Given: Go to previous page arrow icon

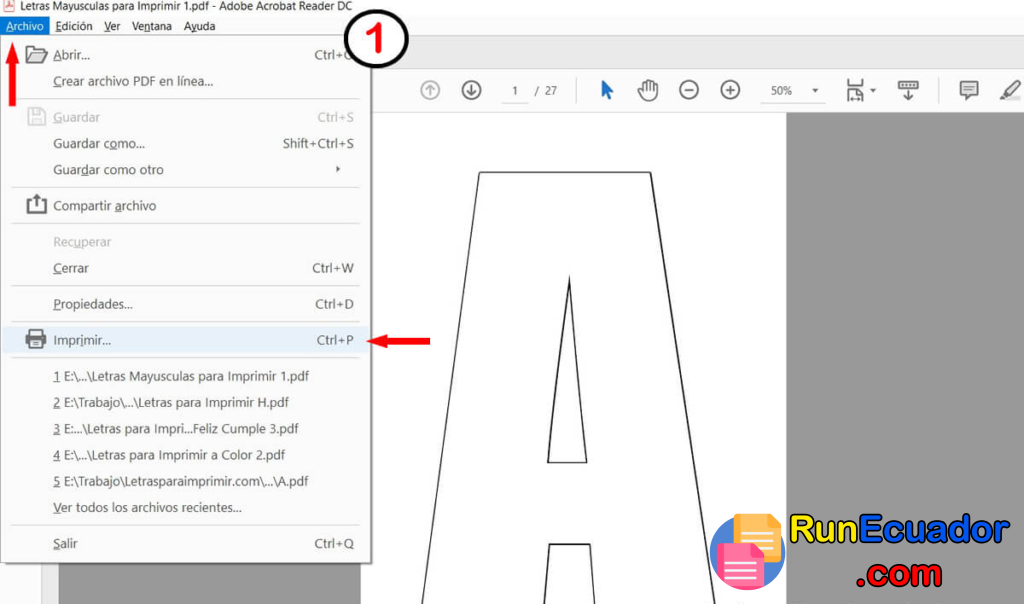Looking at the screenshot, I should tap(430, 90).
